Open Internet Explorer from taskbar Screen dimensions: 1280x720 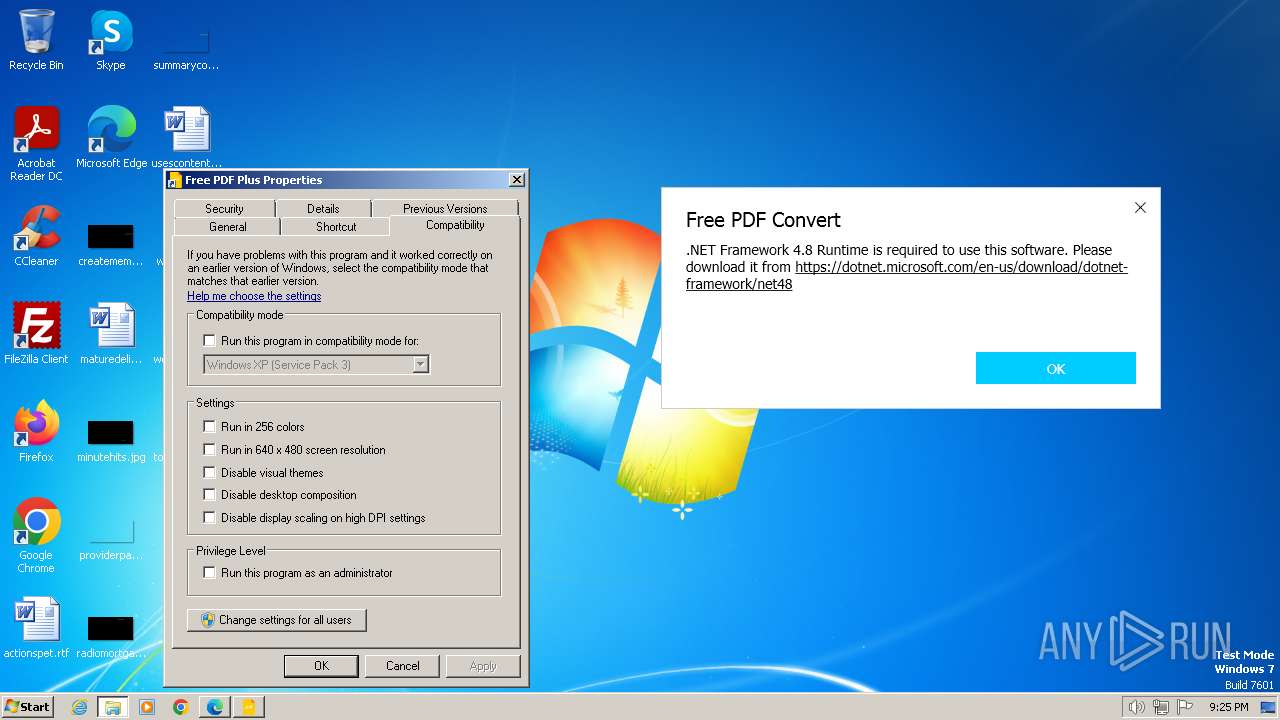click(79, 707)
